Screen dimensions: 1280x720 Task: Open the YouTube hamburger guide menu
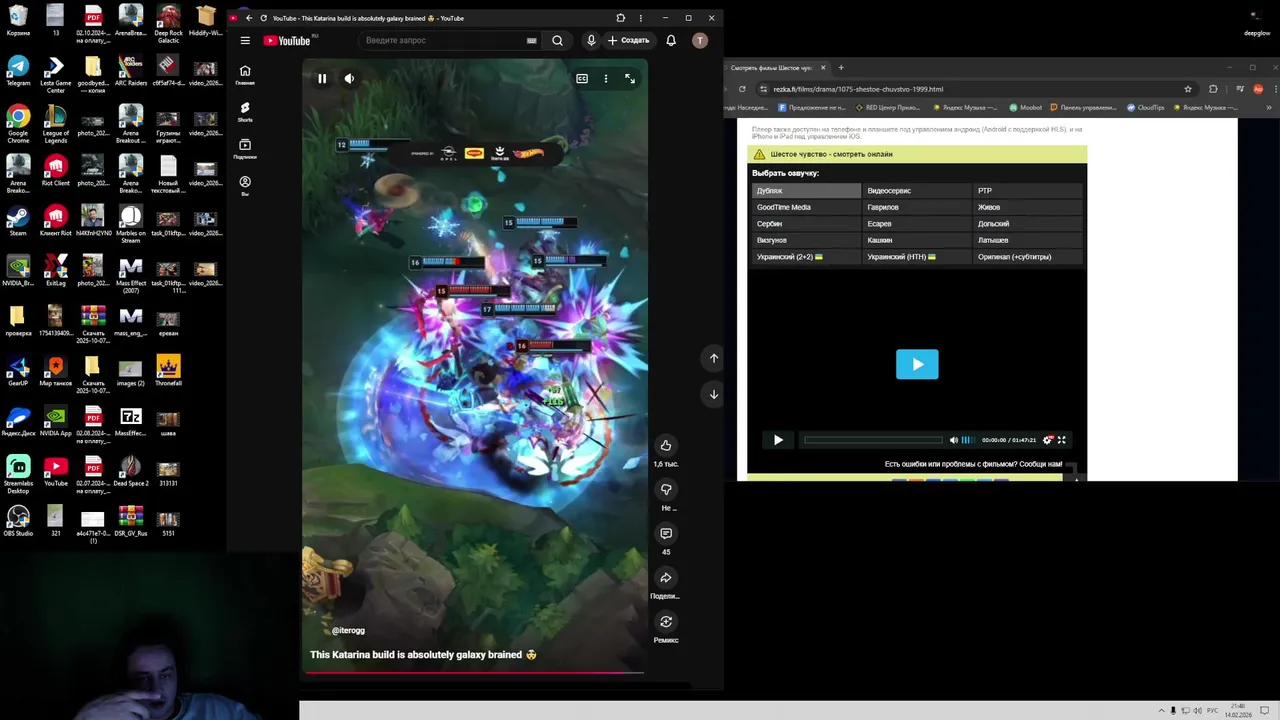(245, 40)
